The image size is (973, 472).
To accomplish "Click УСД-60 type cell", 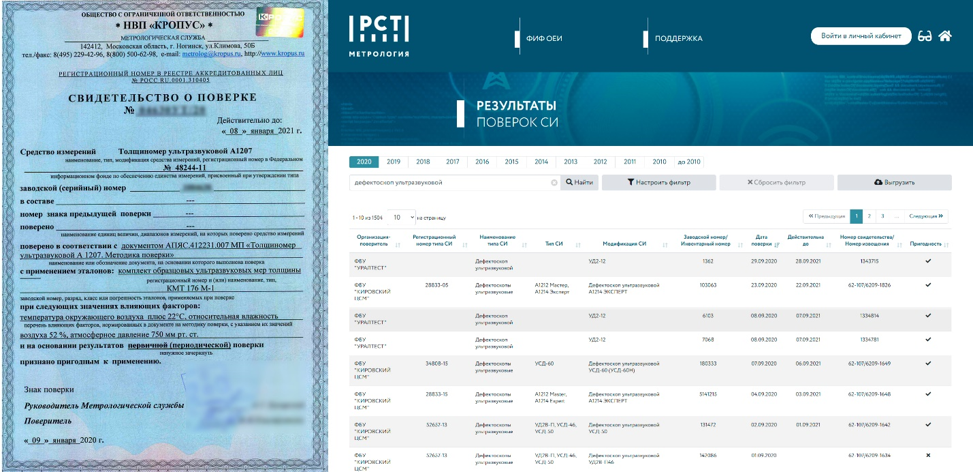I will click(544, 363).
